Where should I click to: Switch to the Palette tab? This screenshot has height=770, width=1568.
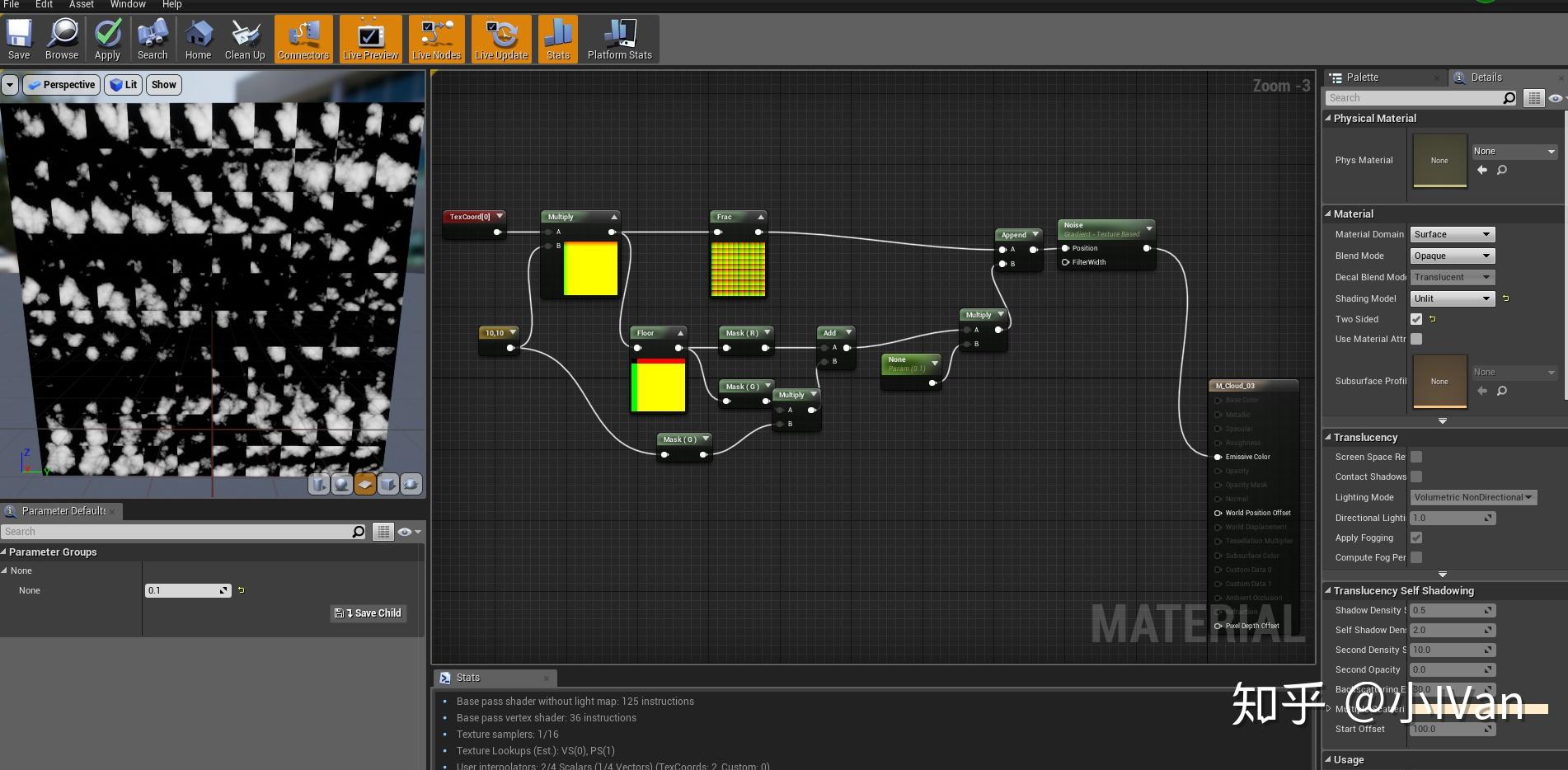tap(1361, 77)
